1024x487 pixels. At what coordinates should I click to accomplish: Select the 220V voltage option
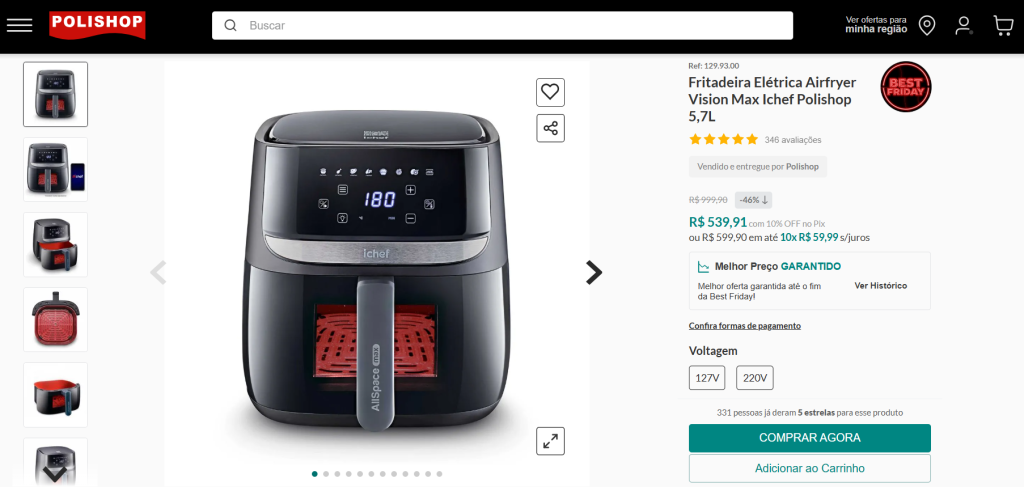pyautogui.click(x=754, y=378)
